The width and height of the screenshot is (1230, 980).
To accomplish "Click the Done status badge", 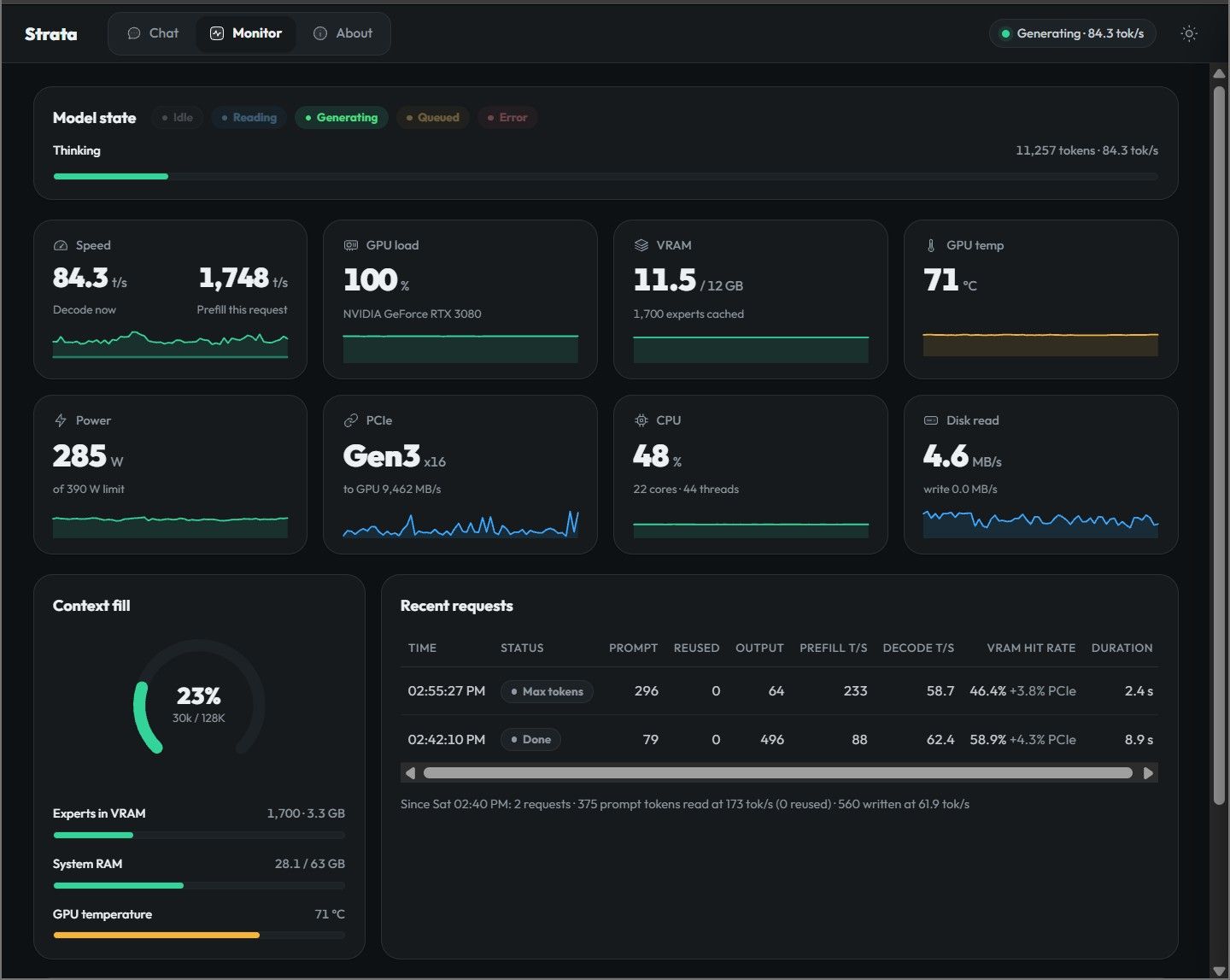I will [530, 739].
